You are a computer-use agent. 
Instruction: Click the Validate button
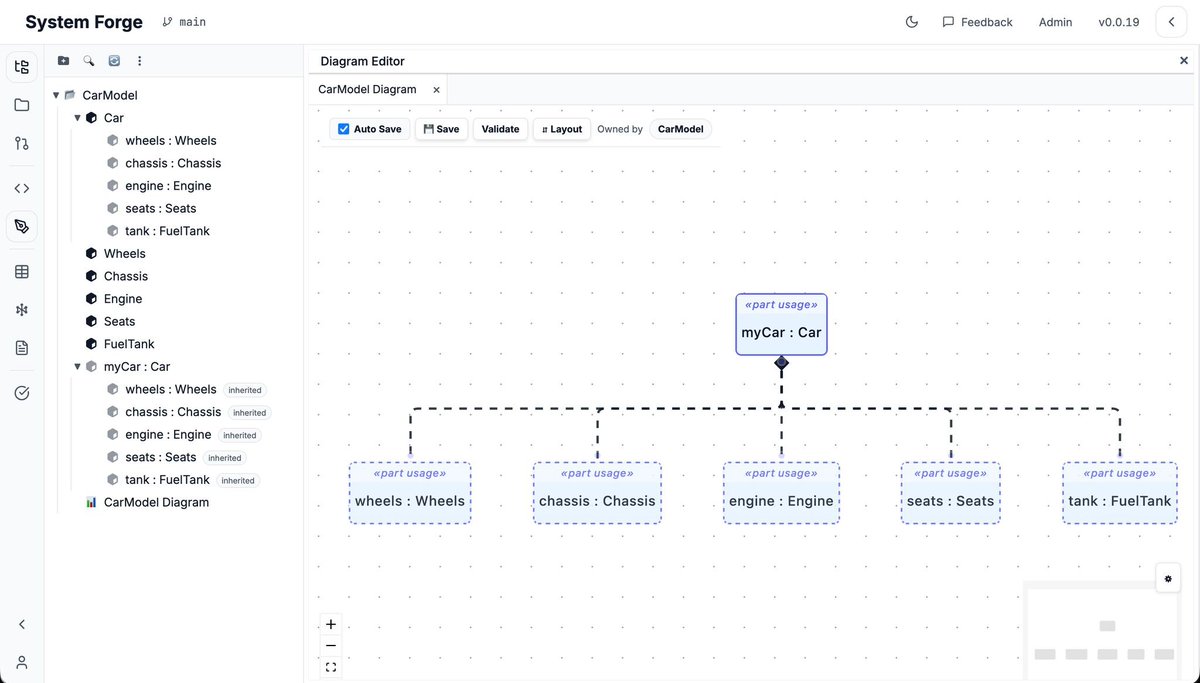[500, 128]
